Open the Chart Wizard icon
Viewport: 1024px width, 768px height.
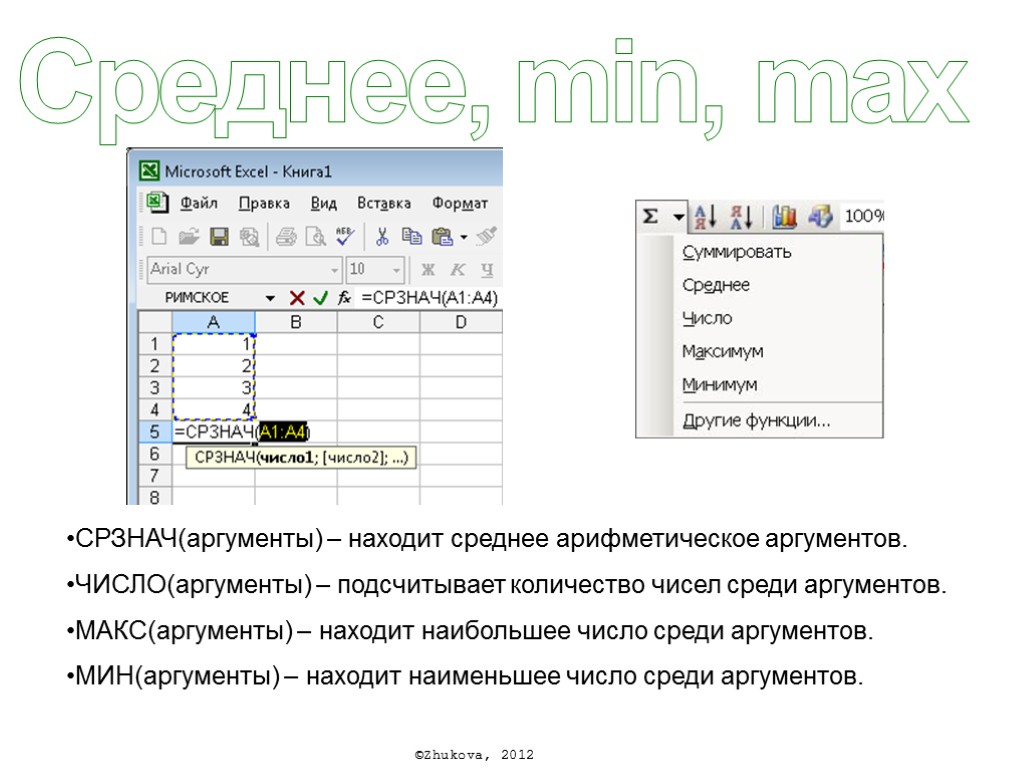point(784,216)
